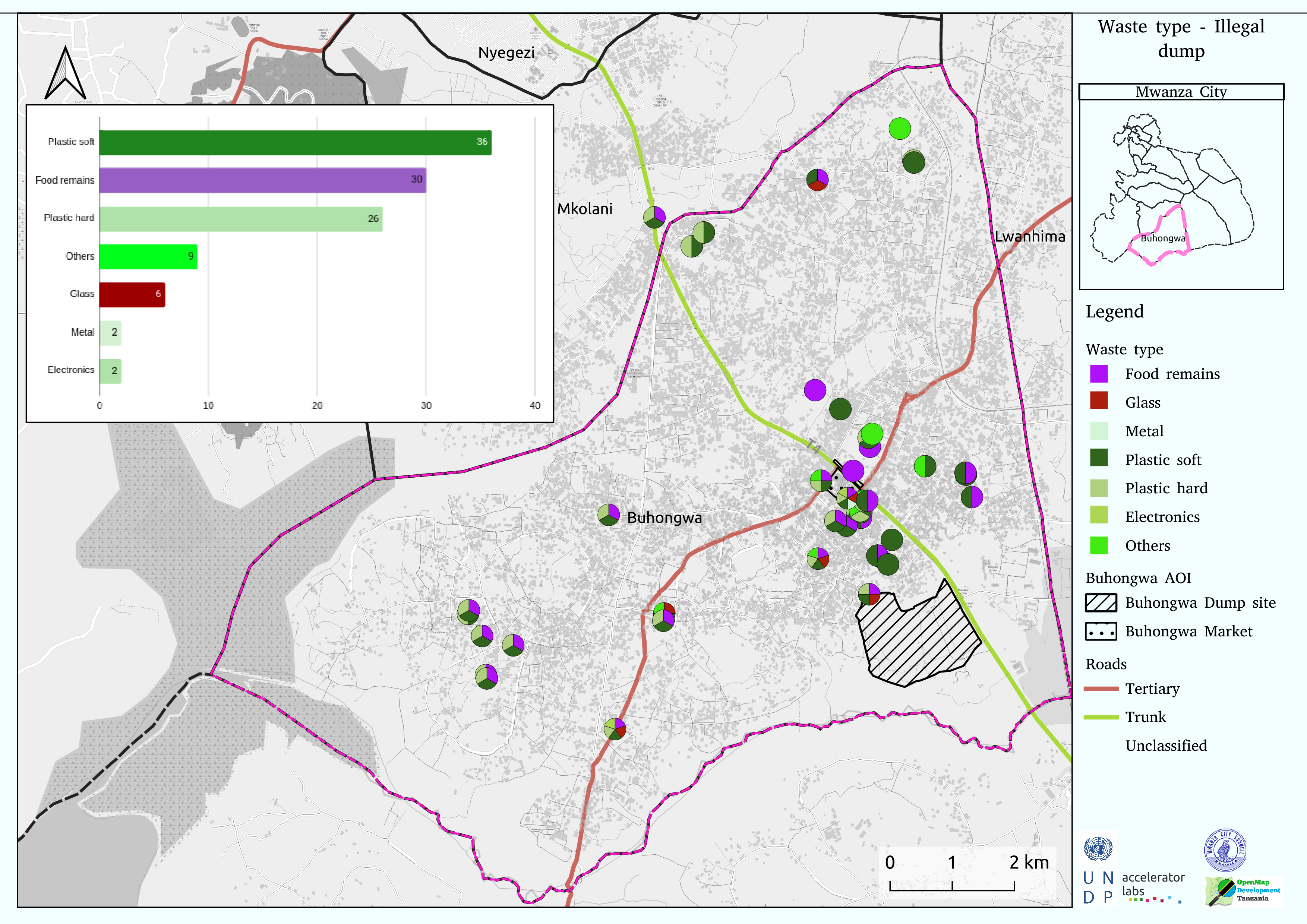The height and width of the screenshot is (924, 1307).
Task: Click the Others bar showing 9
Action: [x=148, y=257]
